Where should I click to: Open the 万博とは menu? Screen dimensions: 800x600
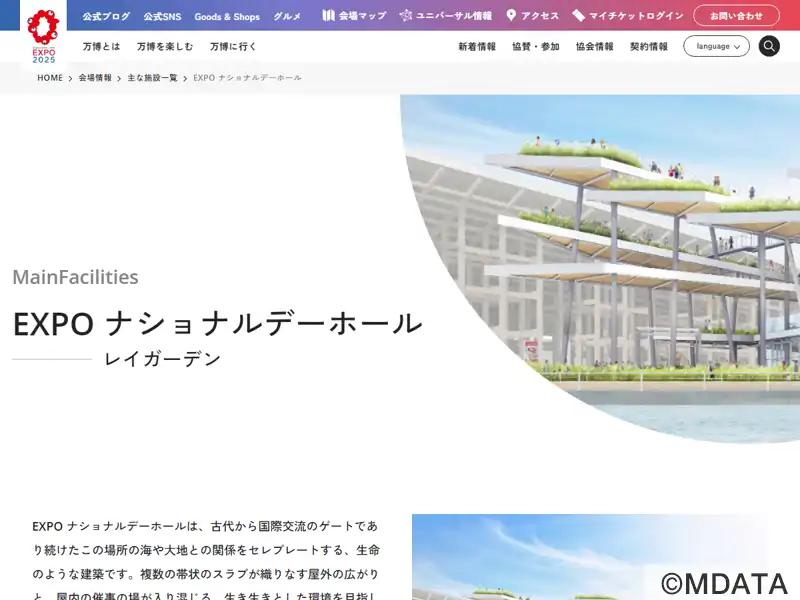[x=102, y=46]
